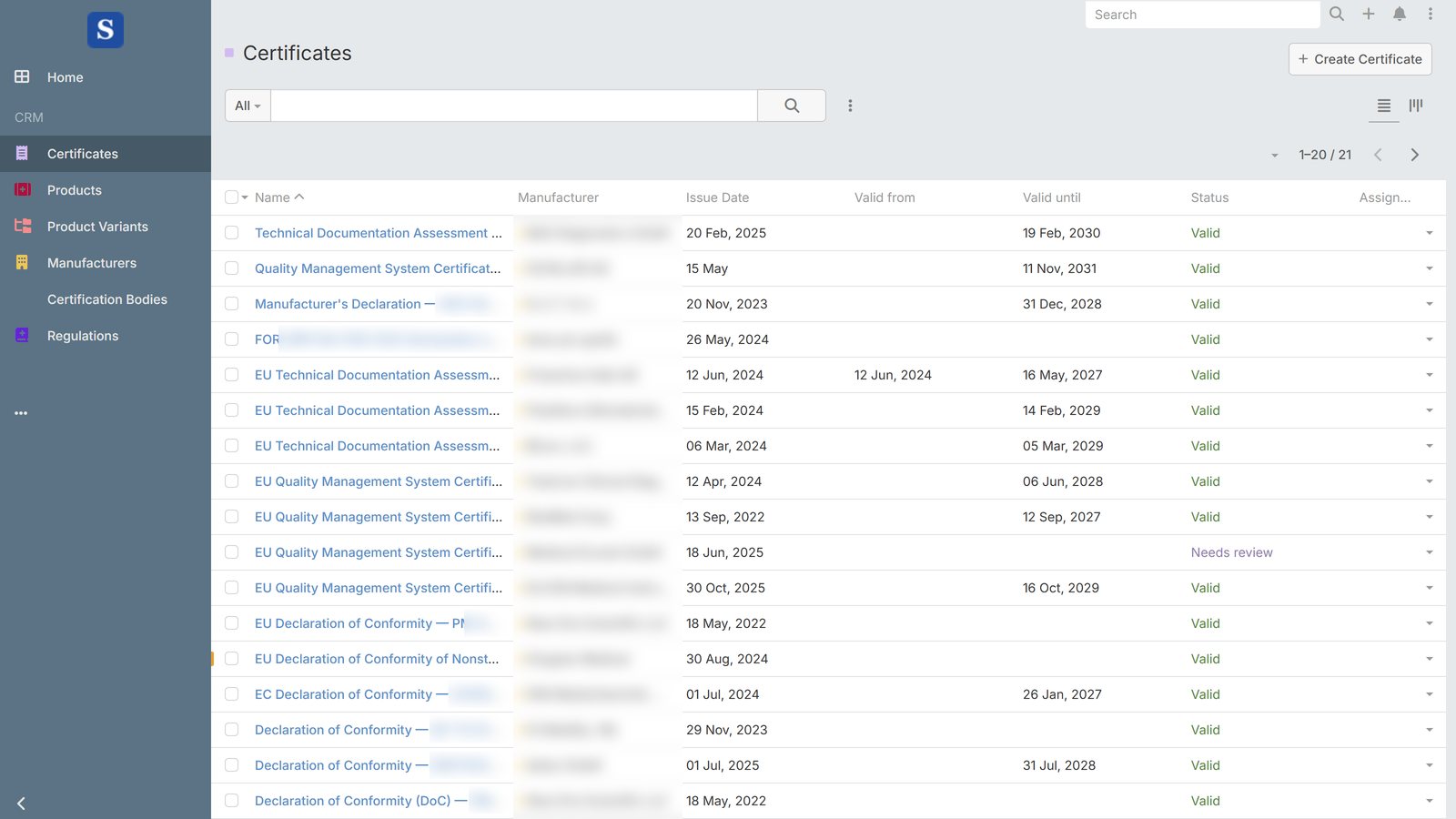Click the global search magnifier icon

coord(1337,14)
